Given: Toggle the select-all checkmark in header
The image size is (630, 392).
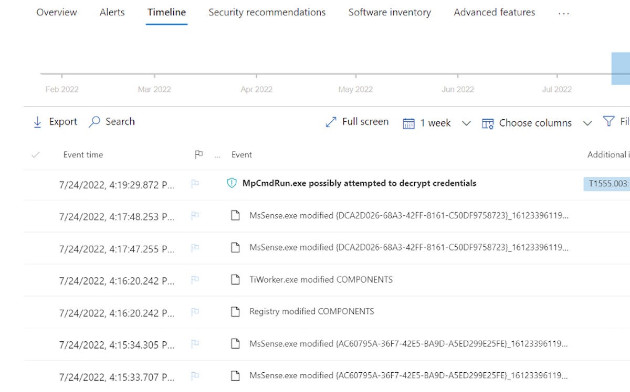Looking at the screenshot, I should pyautogui.click(x=35, y=155).
